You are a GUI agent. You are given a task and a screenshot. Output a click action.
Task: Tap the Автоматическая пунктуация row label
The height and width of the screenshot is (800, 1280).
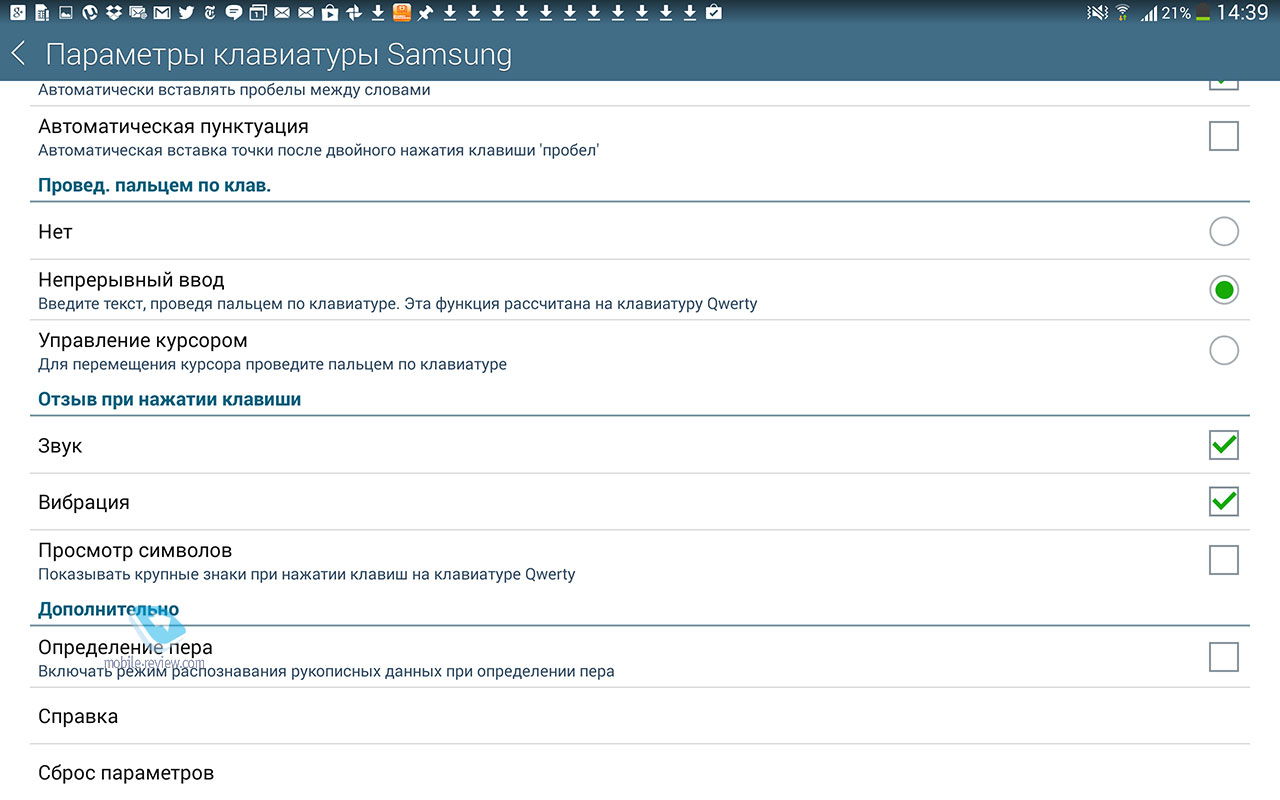(x=173, y=127)
